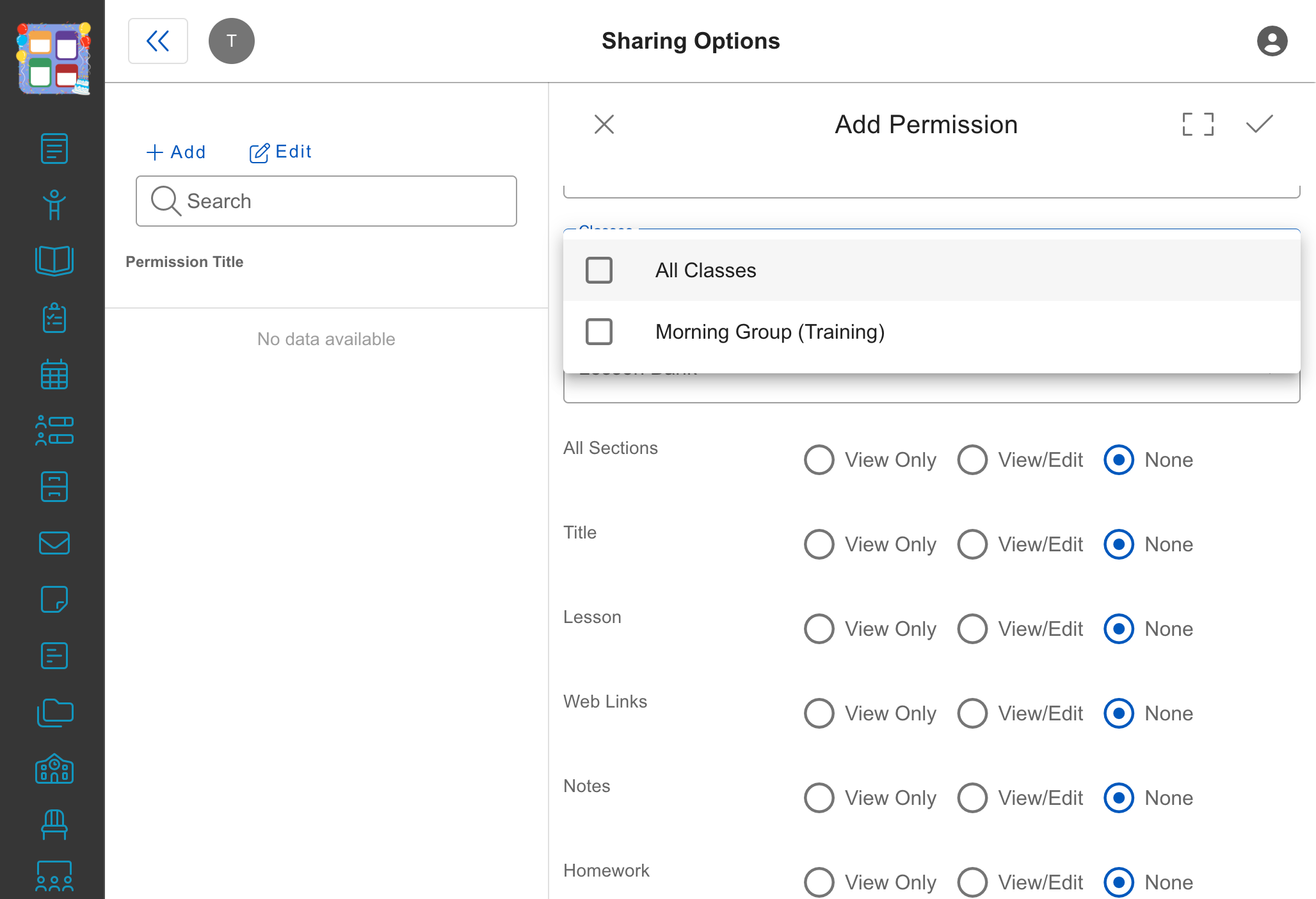Open the planner app logo
This screenshot has width=1316, height=899.
tap(54, 59)
